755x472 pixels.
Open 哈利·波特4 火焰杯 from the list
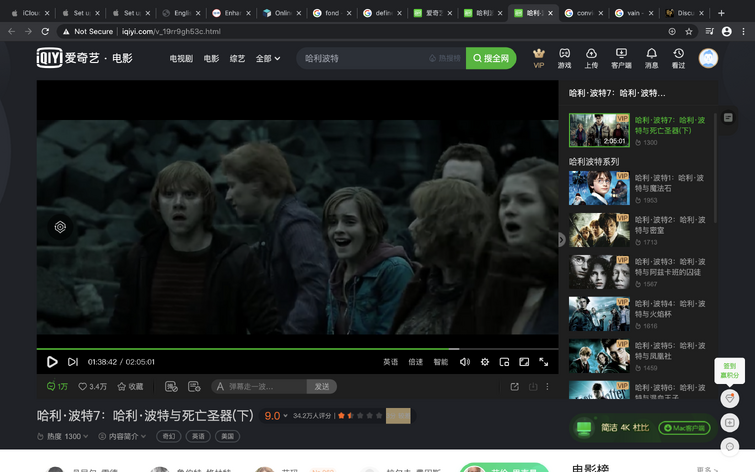(637, 314)
